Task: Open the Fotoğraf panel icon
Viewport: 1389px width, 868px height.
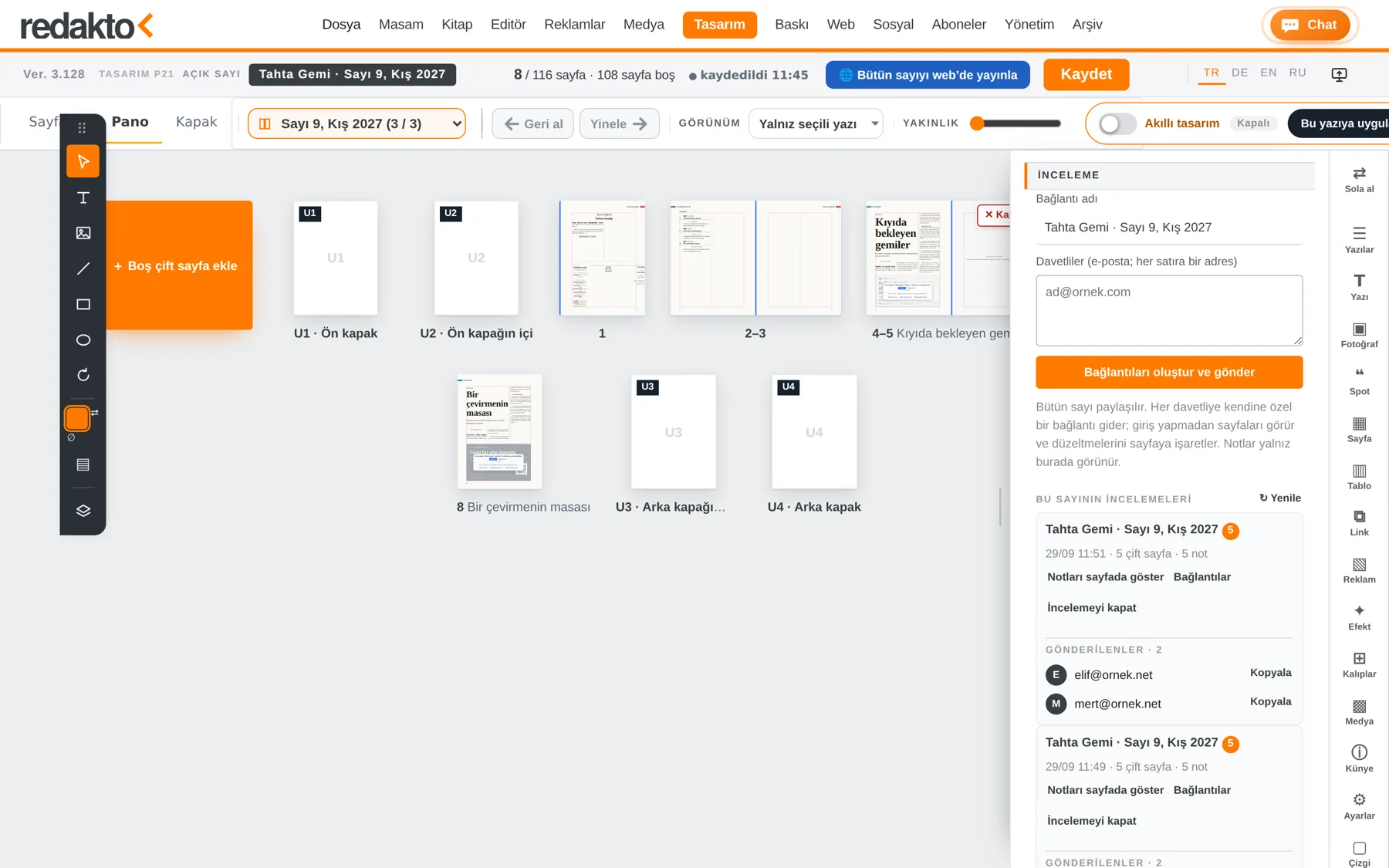Action: coord(1359,335)
